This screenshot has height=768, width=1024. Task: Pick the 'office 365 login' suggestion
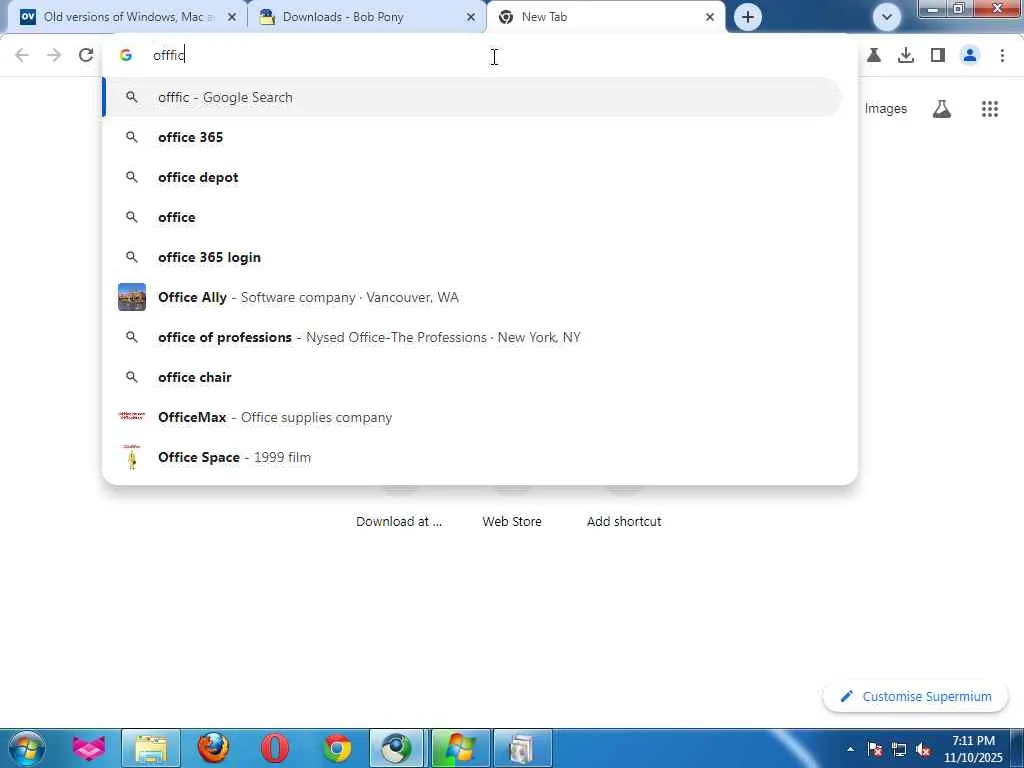point(473,257)
